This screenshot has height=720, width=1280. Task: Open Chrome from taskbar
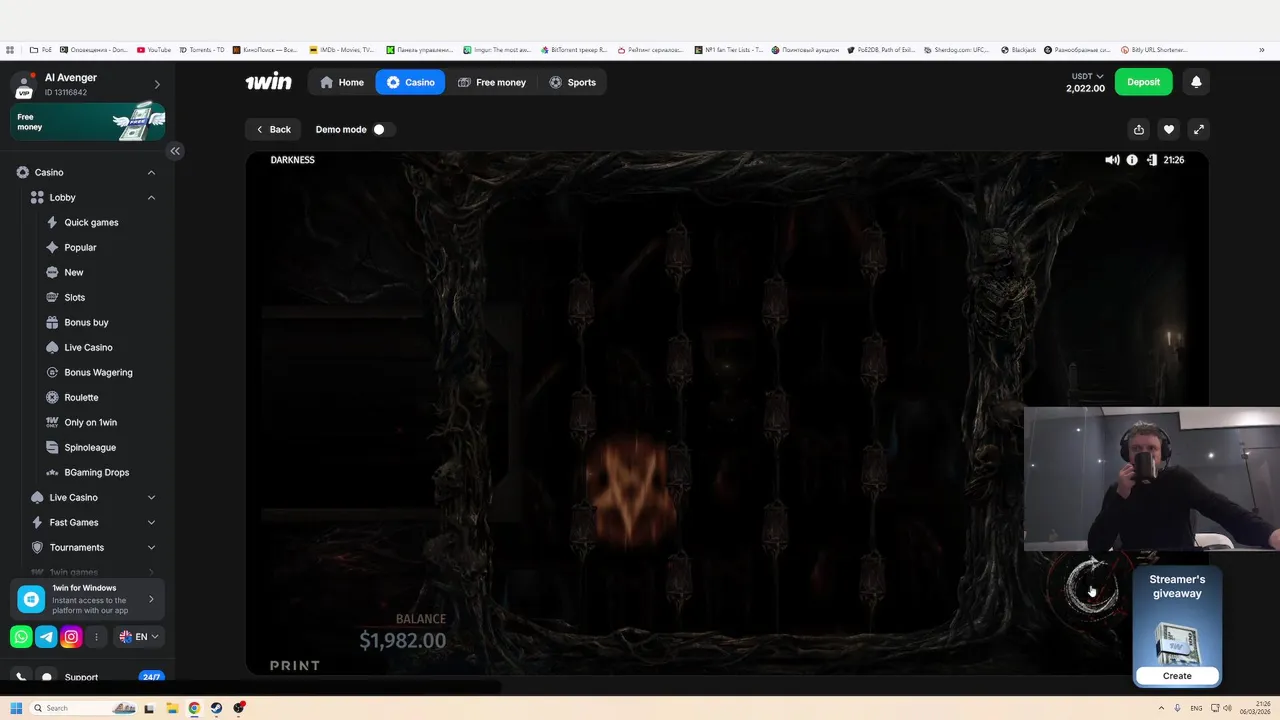(x=194, y=708)
